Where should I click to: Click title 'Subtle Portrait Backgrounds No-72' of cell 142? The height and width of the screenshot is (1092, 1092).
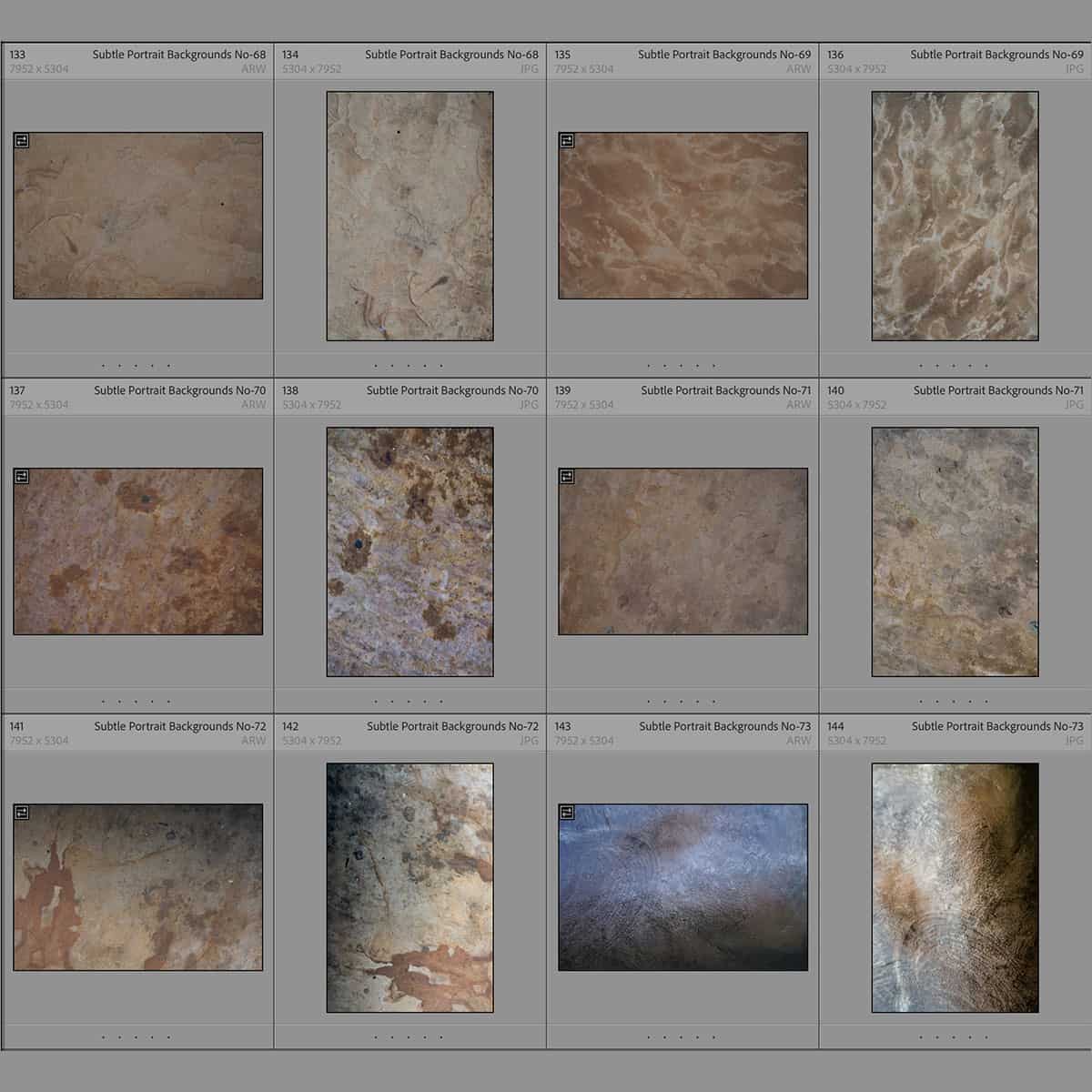pyautogui.click(x=452, y=726)
